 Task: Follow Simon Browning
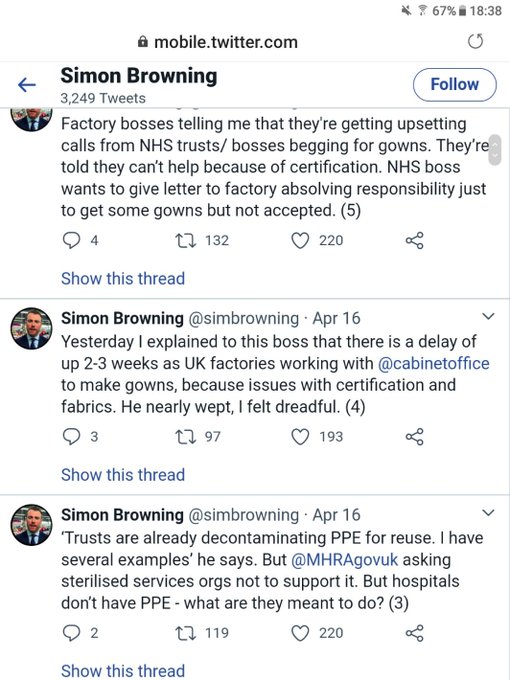tap(454, 85)
